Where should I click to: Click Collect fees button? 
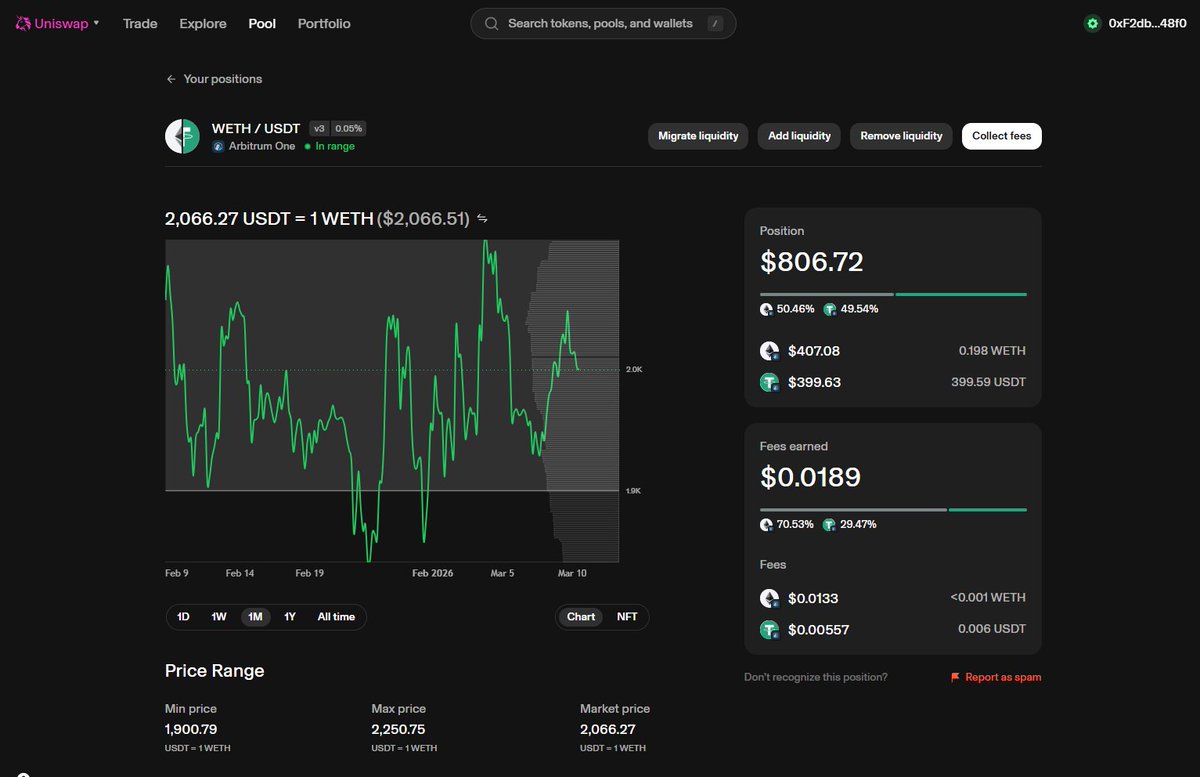coord(1002,136)
